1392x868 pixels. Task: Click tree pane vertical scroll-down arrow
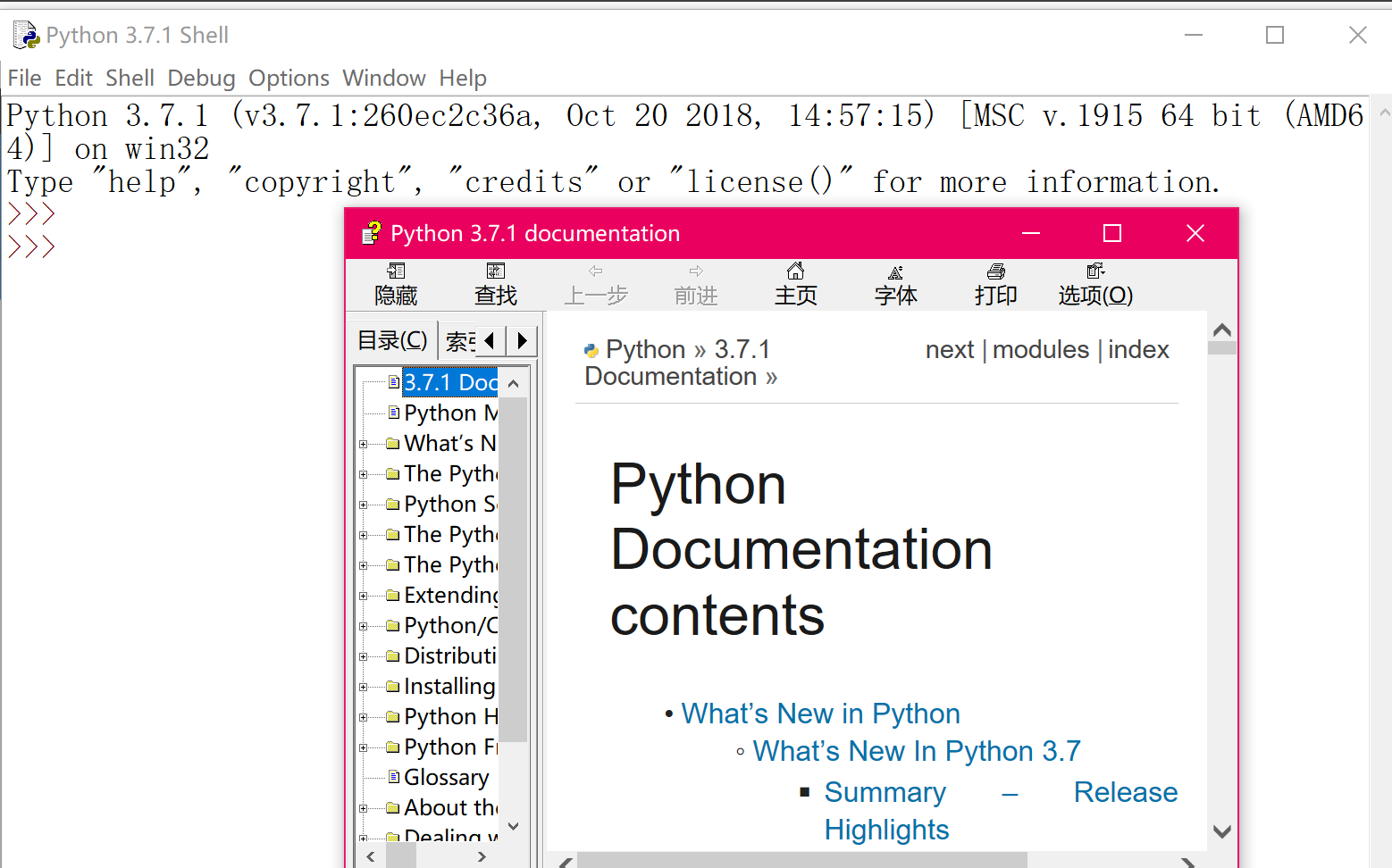tap(513, 826)
